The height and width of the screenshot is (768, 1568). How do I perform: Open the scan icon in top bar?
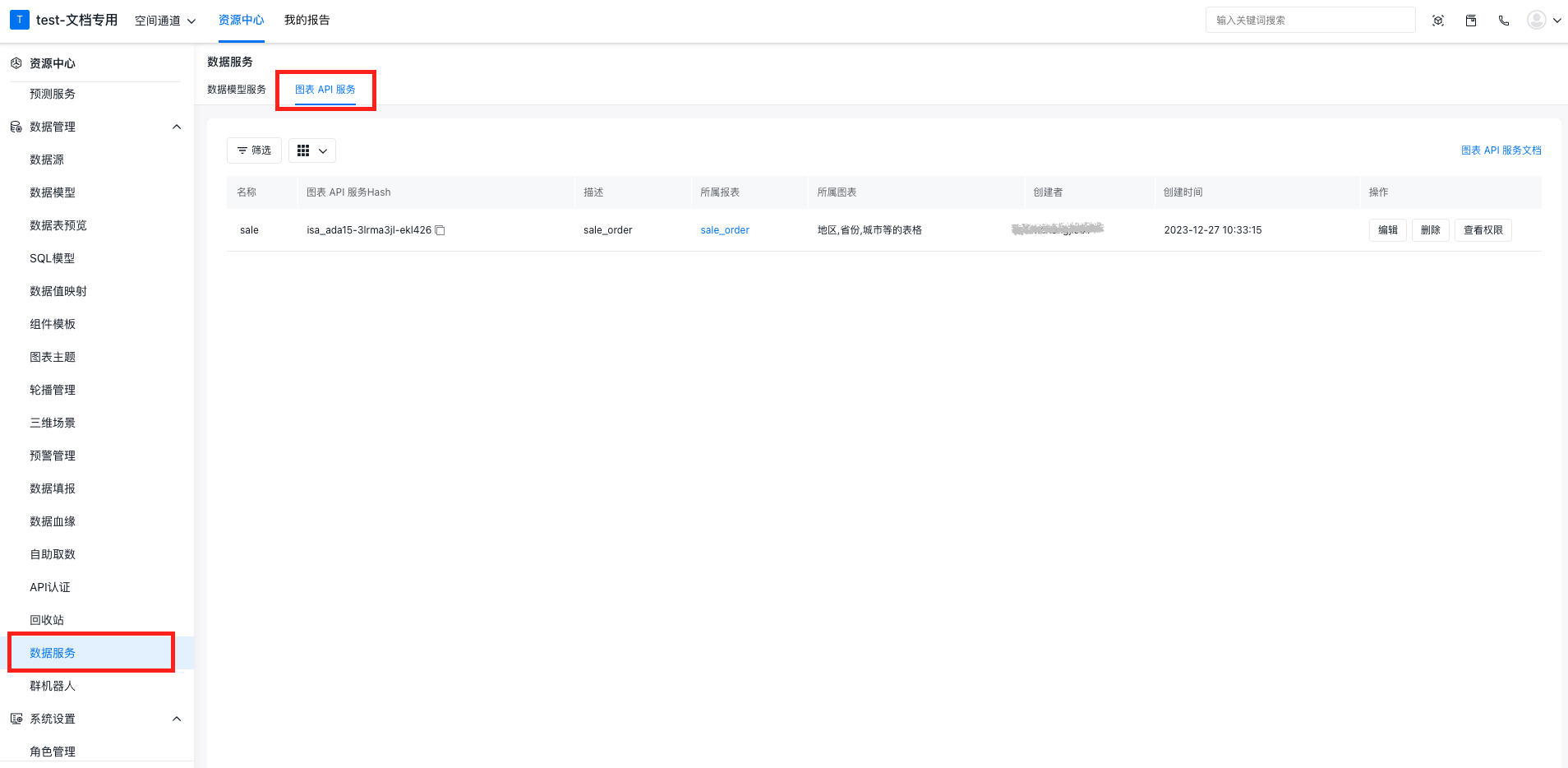(1438, 21)
